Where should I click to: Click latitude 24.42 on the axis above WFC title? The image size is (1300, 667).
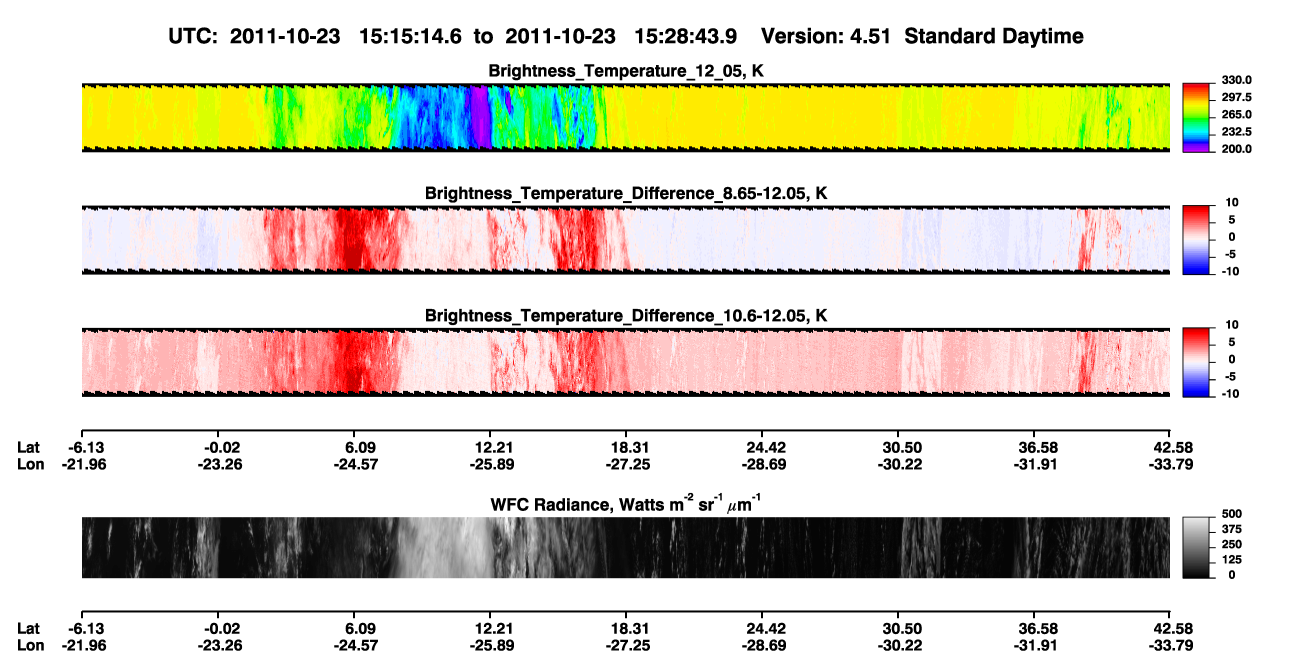pos(761,447)
